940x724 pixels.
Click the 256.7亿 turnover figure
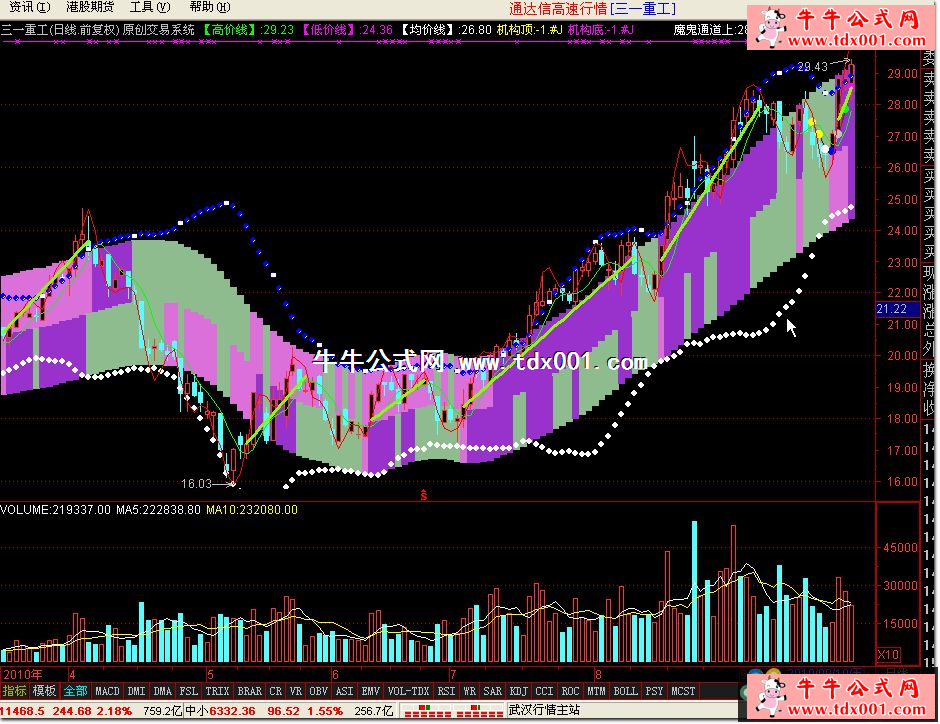(x=373, y=711)
